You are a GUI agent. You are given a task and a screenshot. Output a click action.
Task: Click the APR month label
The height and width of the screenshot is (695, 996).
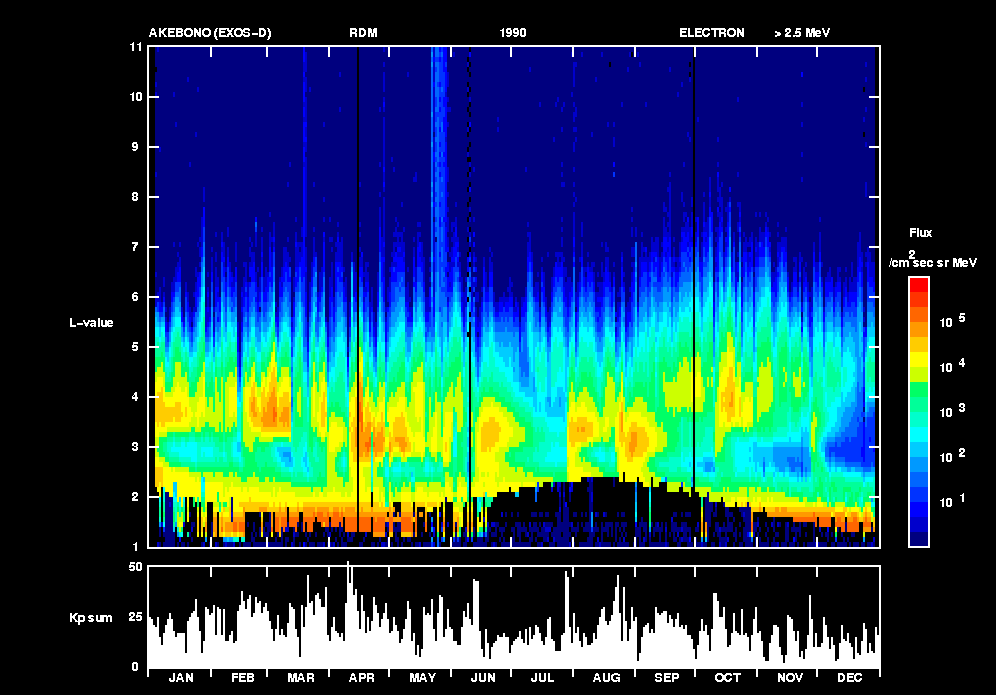coord(361,678)
